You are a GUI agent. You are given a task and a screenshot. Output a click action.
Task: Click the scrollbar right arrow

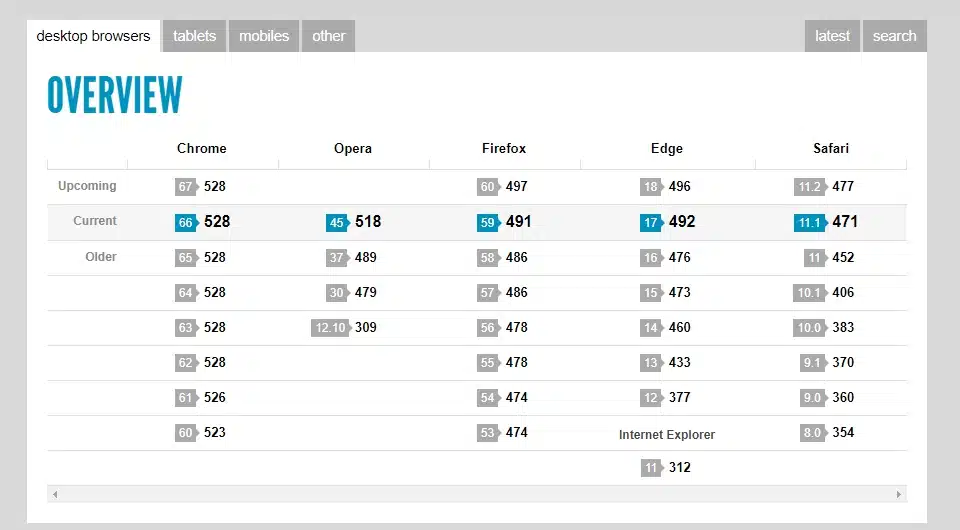click(899, 494)
